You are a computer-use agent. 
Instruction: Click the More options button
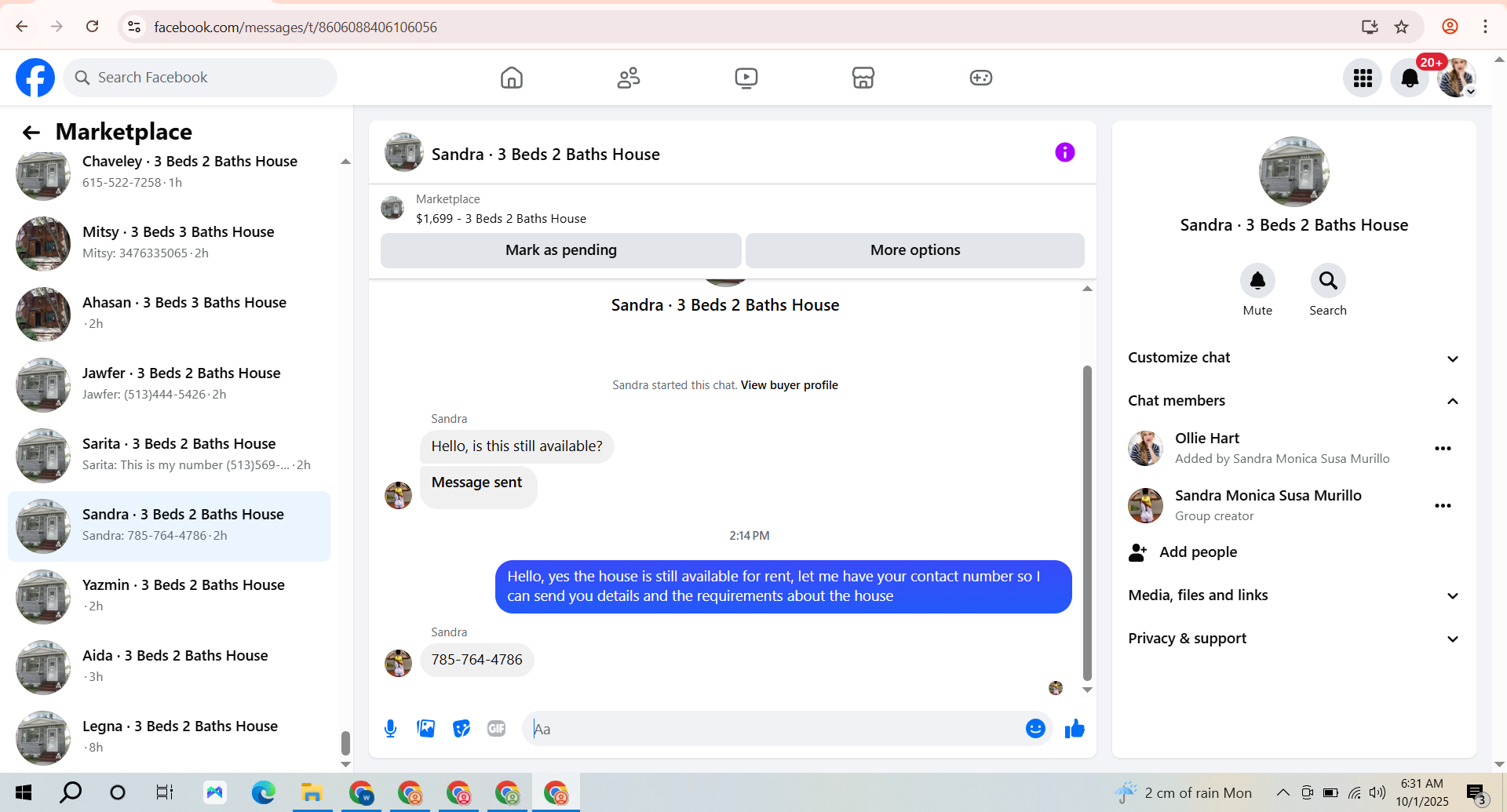click(915, 250)
